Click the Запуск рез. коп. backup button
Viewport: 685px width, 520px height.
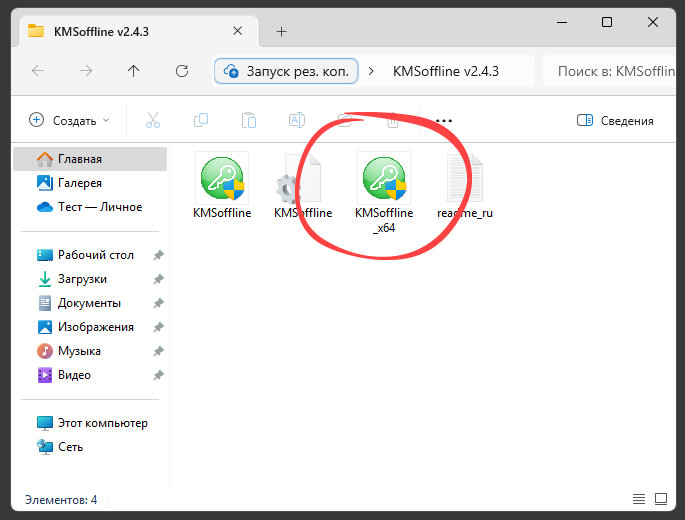(282, 71)
